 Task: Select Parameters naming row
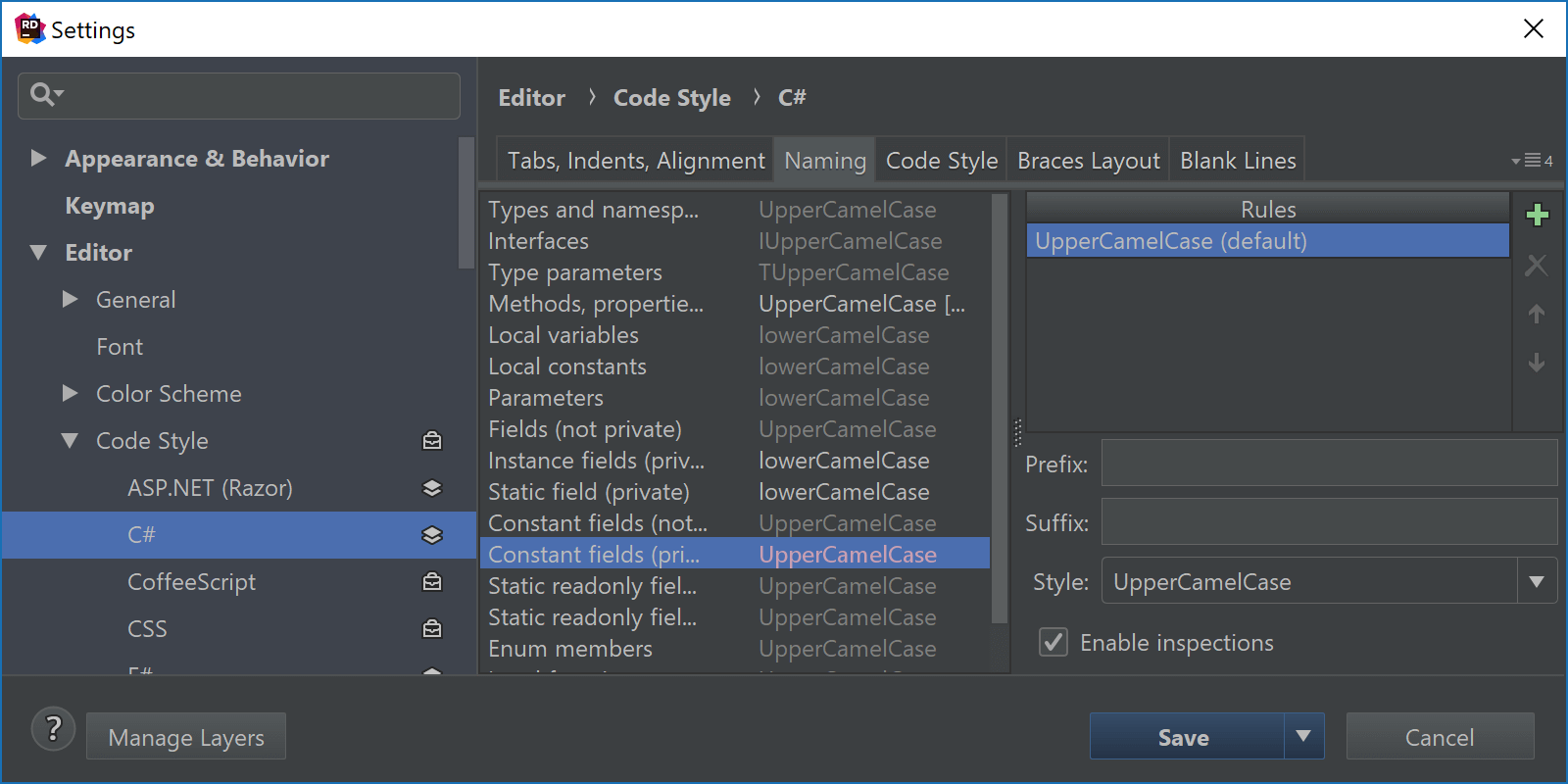coord(735,398)
